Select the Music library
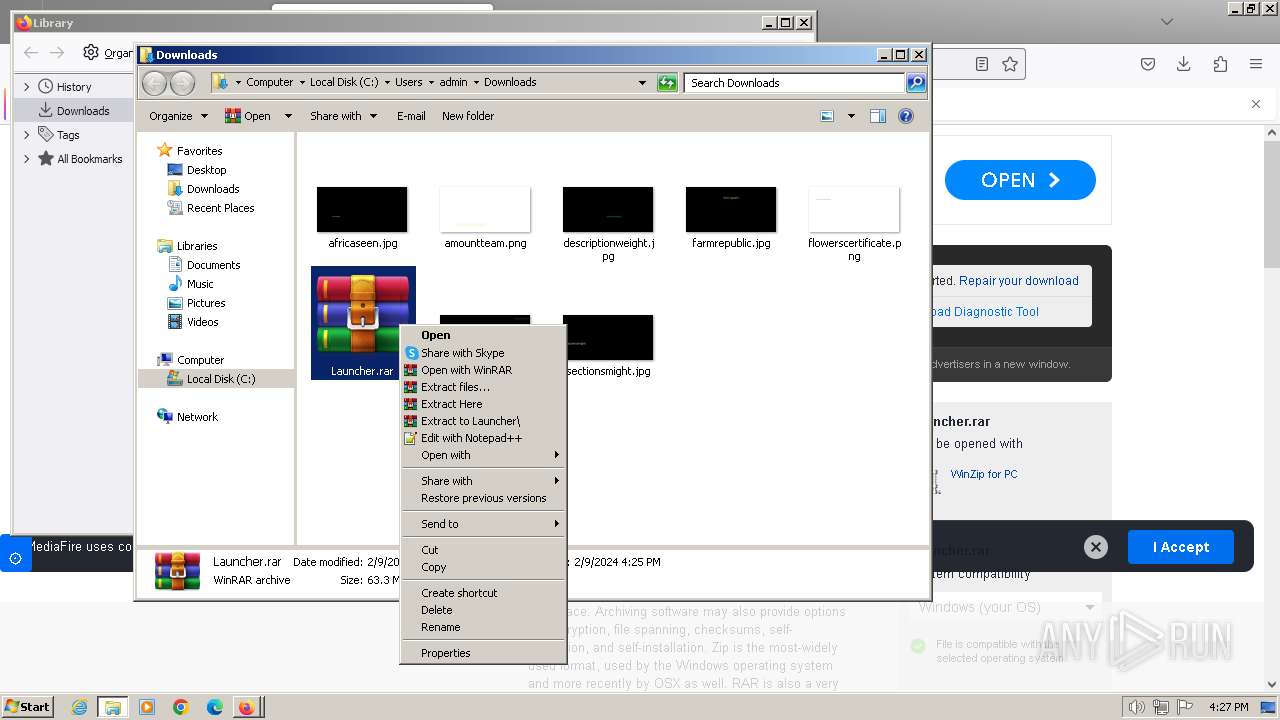The width and height of the screenshot is (1280, 720). (x=200, y=284)
